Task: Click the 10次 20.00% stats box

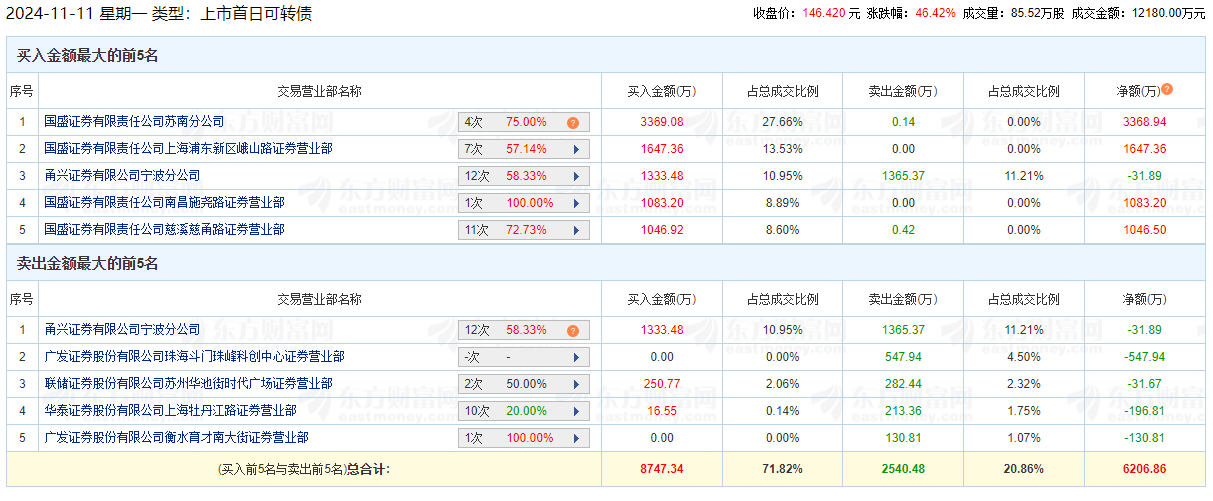Action: coord(523,411)
